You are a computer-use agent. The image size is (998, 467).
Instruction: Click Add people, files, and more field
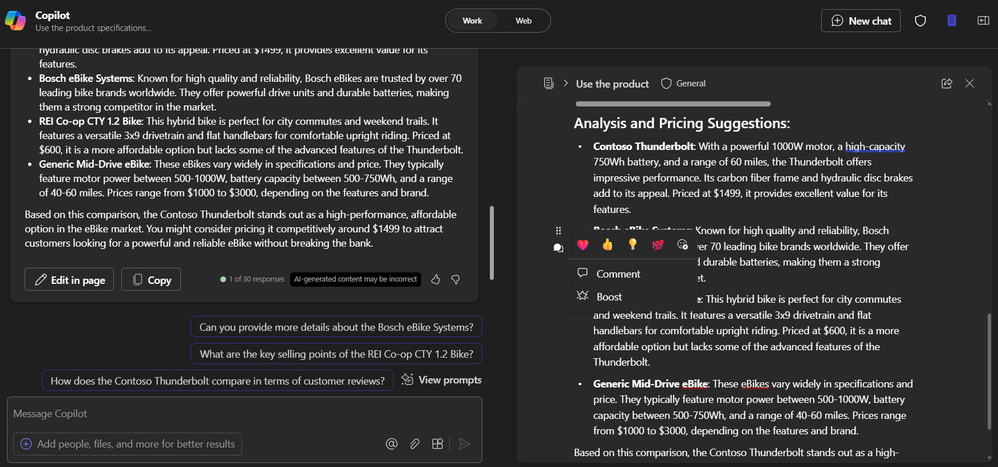point(128,444)
